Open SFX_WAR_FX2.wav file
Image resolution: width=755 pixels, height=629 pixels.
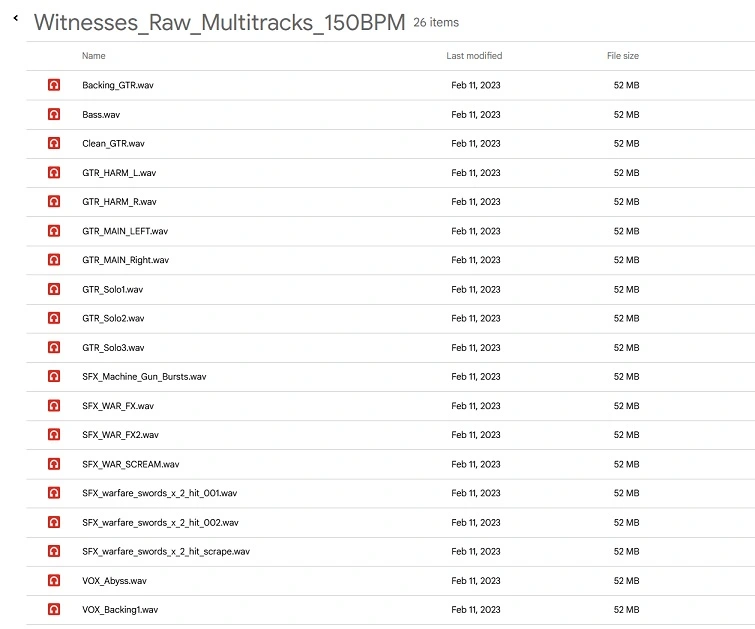[x=120, y=435]
